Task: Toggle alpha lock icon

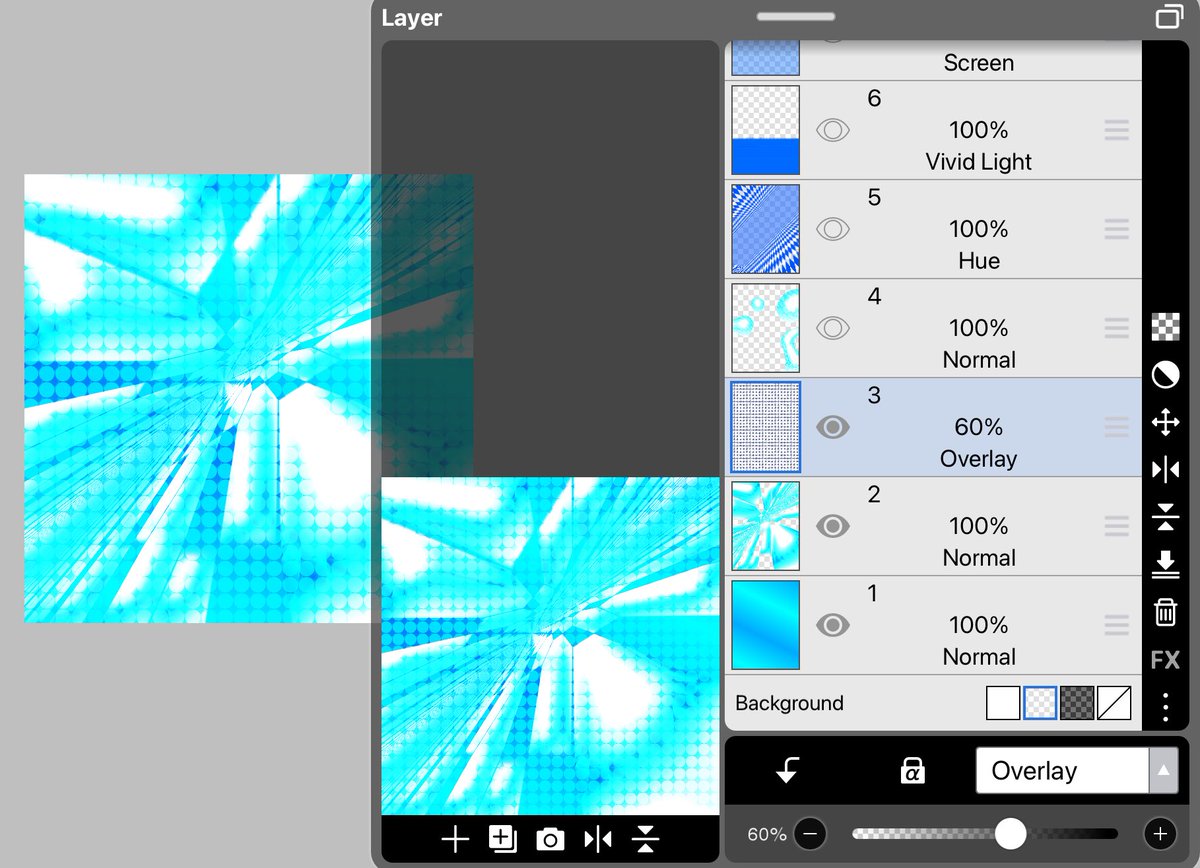Action: click(x=912, y=770)
